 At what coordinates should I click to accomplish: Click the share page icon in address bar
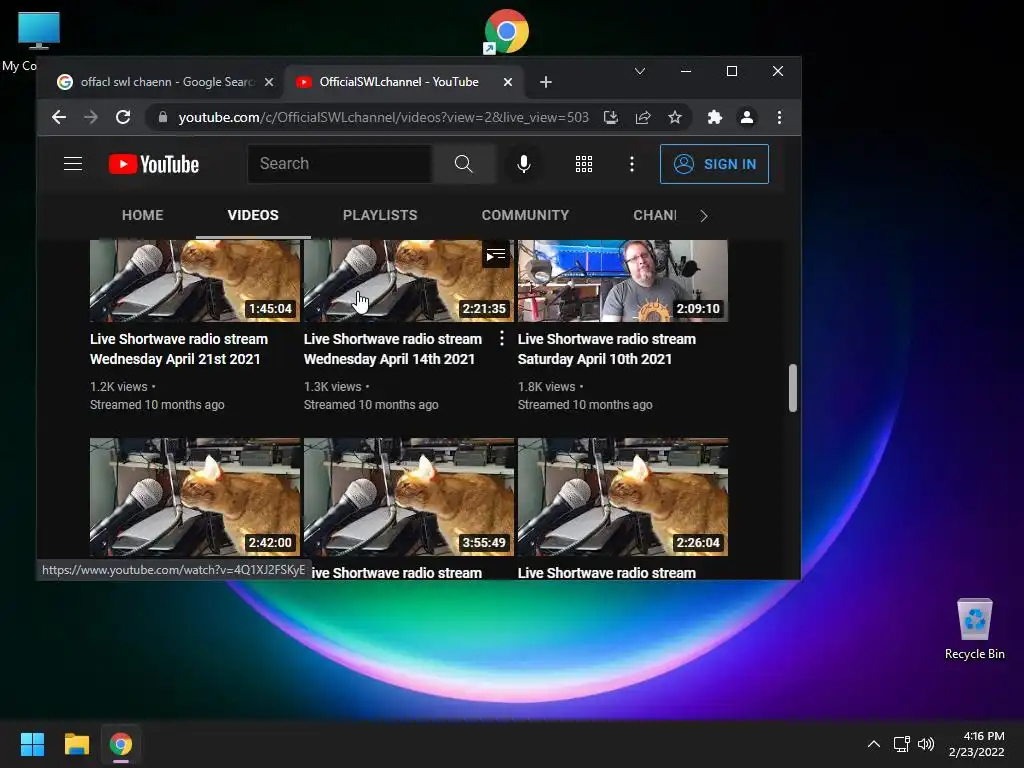pos(643,118)
